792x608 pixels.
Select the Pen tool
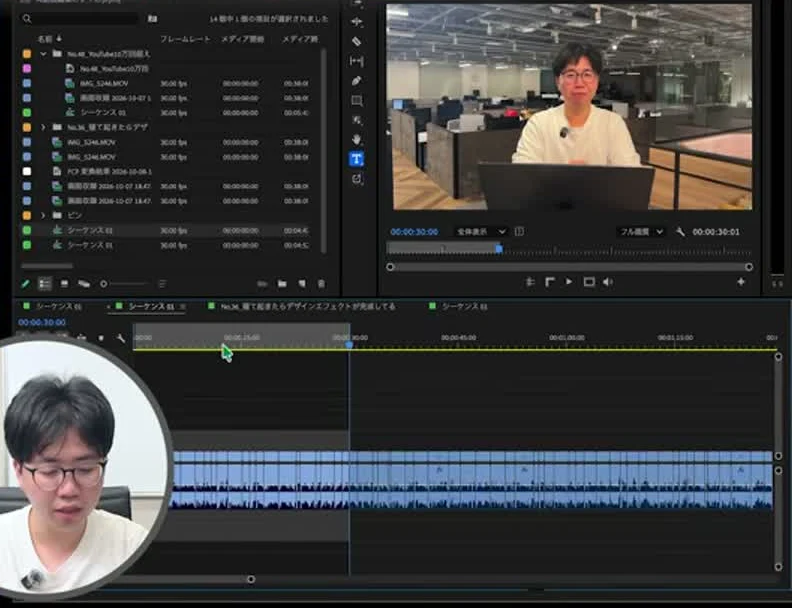(x=357, y=81)
